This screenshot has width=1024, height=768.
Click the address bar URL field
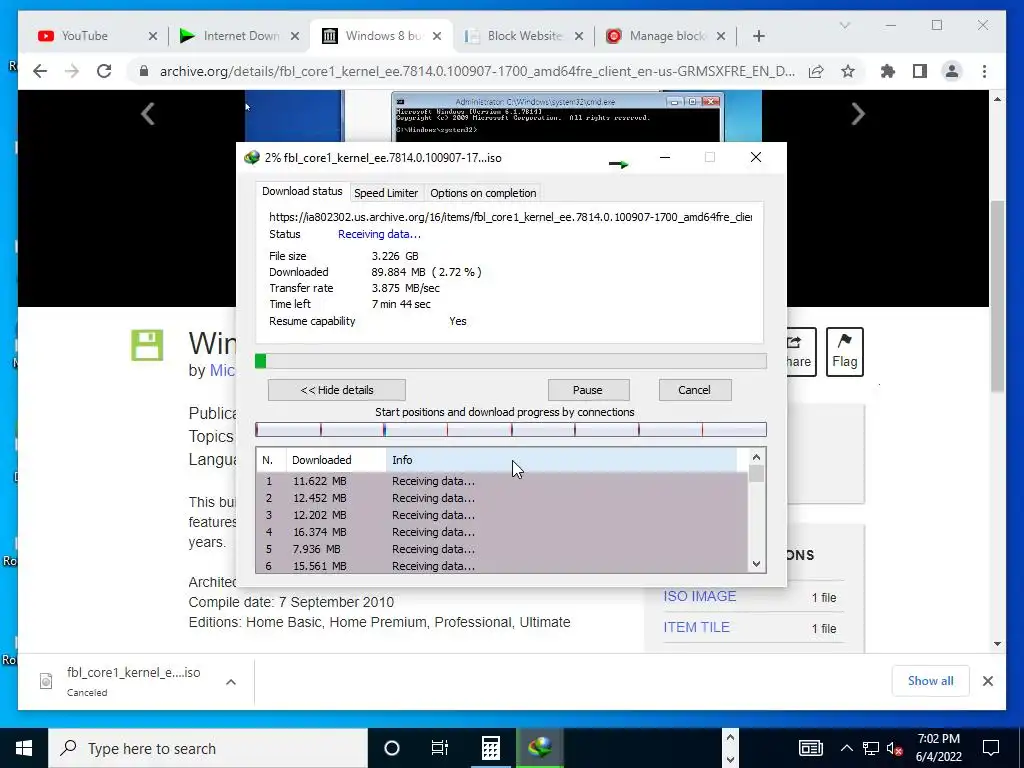pos(477,71)
